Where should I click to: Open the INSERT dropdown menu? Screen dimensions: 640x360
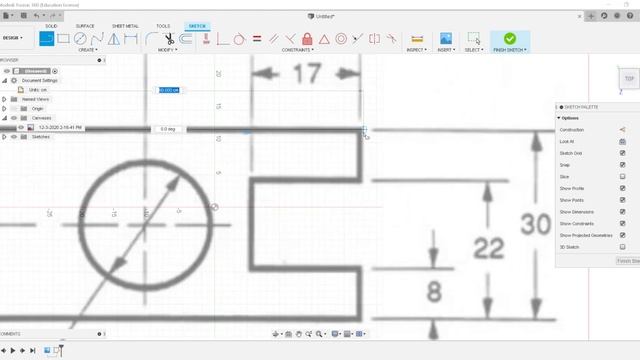[446, 50]
